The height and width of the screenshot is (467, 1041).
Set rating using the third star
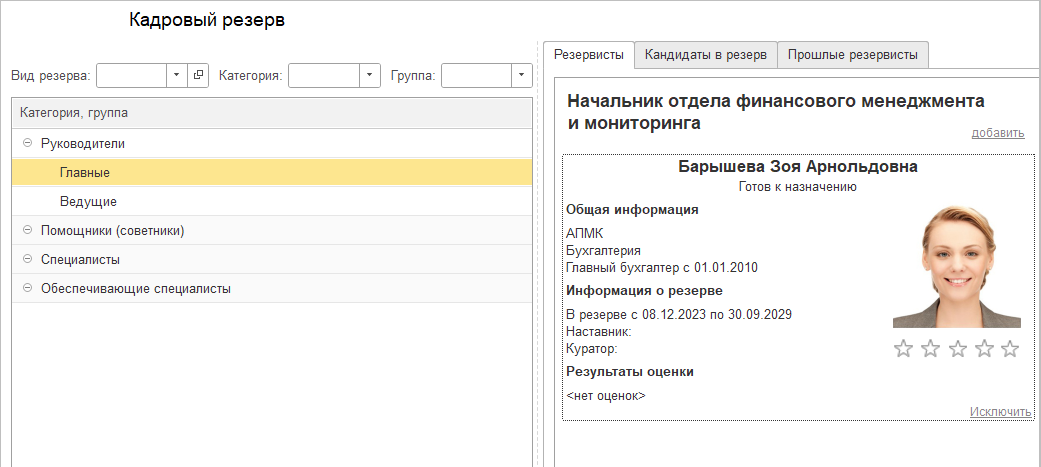click(957, 348)
